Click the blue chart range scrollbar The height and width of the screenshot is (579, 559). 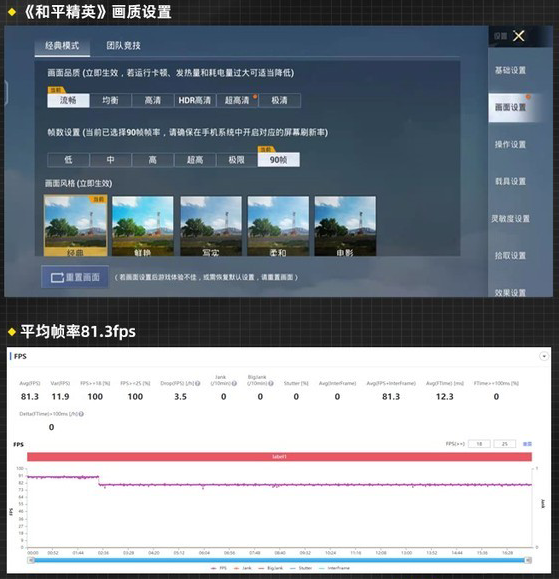[280, 560]
